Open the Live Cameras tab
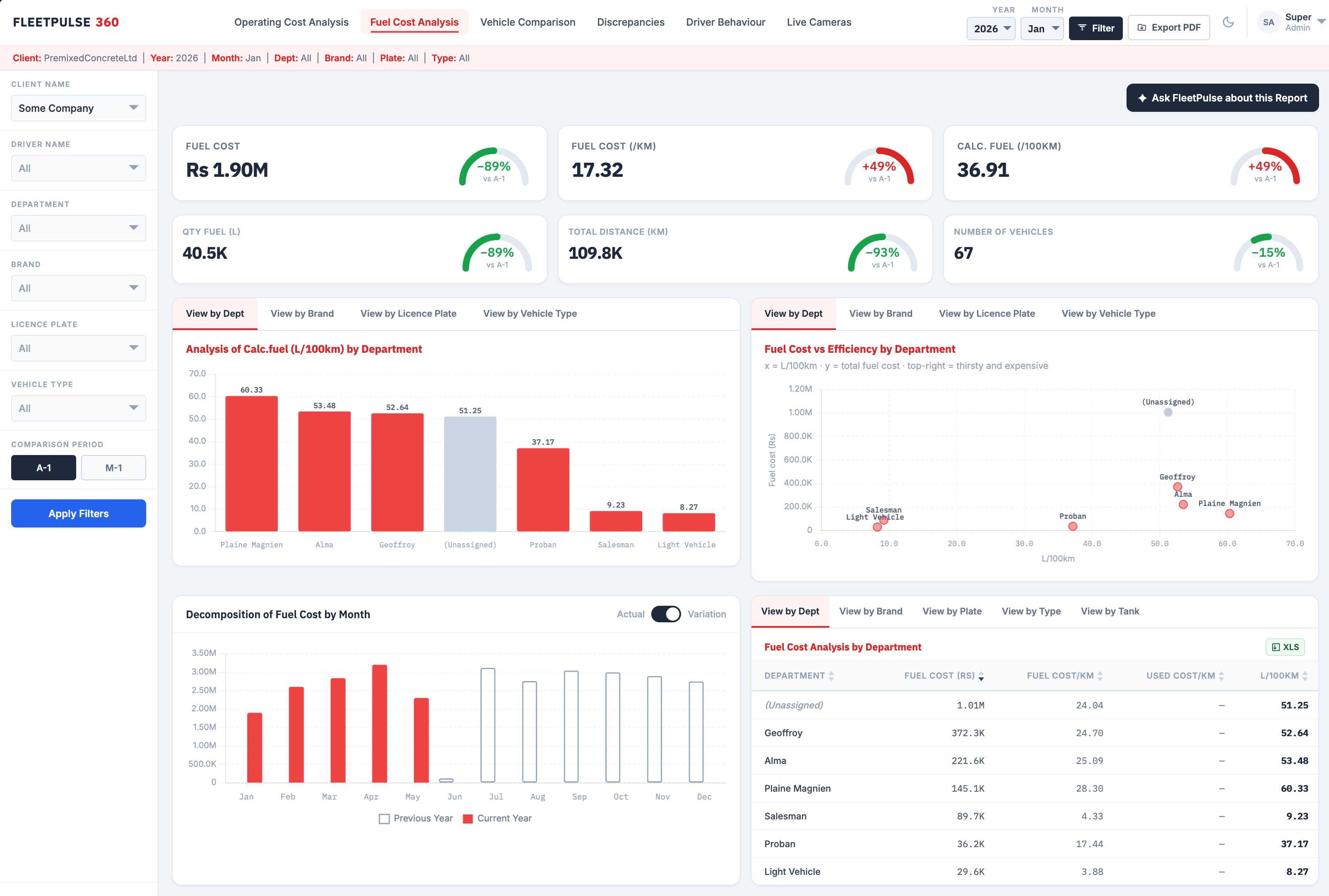 click(x=818, y=22)
